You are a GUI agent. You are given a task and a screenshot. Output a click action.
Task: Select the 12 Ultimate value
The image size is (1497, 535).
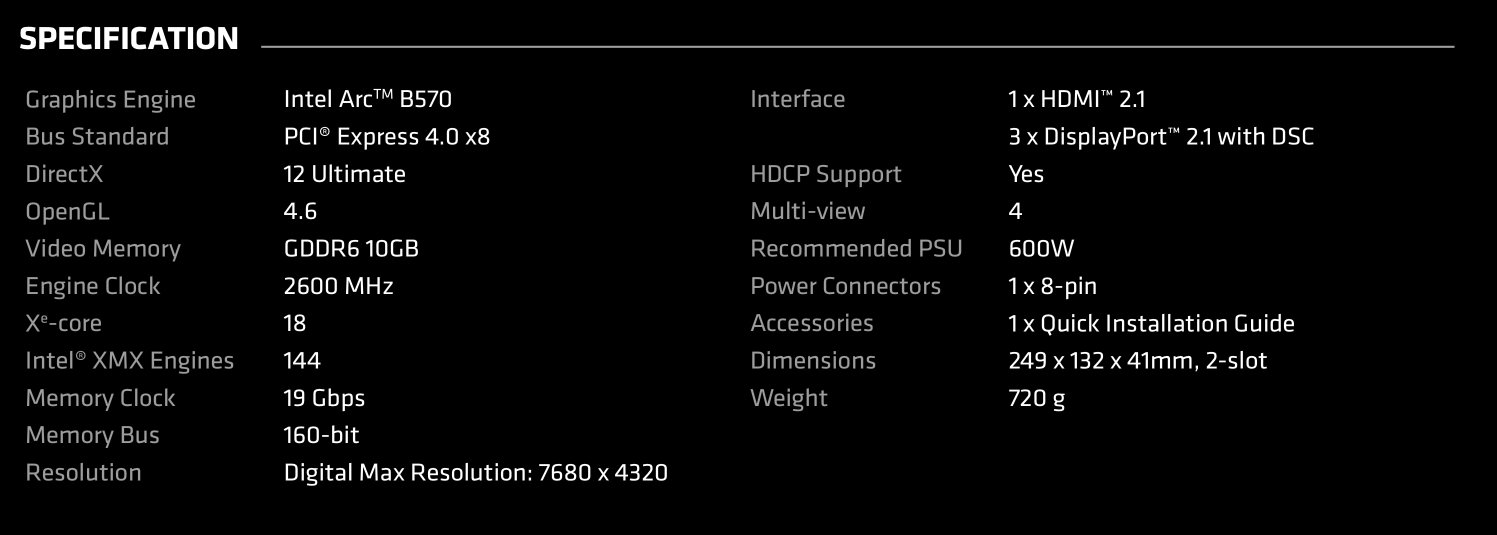tap(345, 174)
